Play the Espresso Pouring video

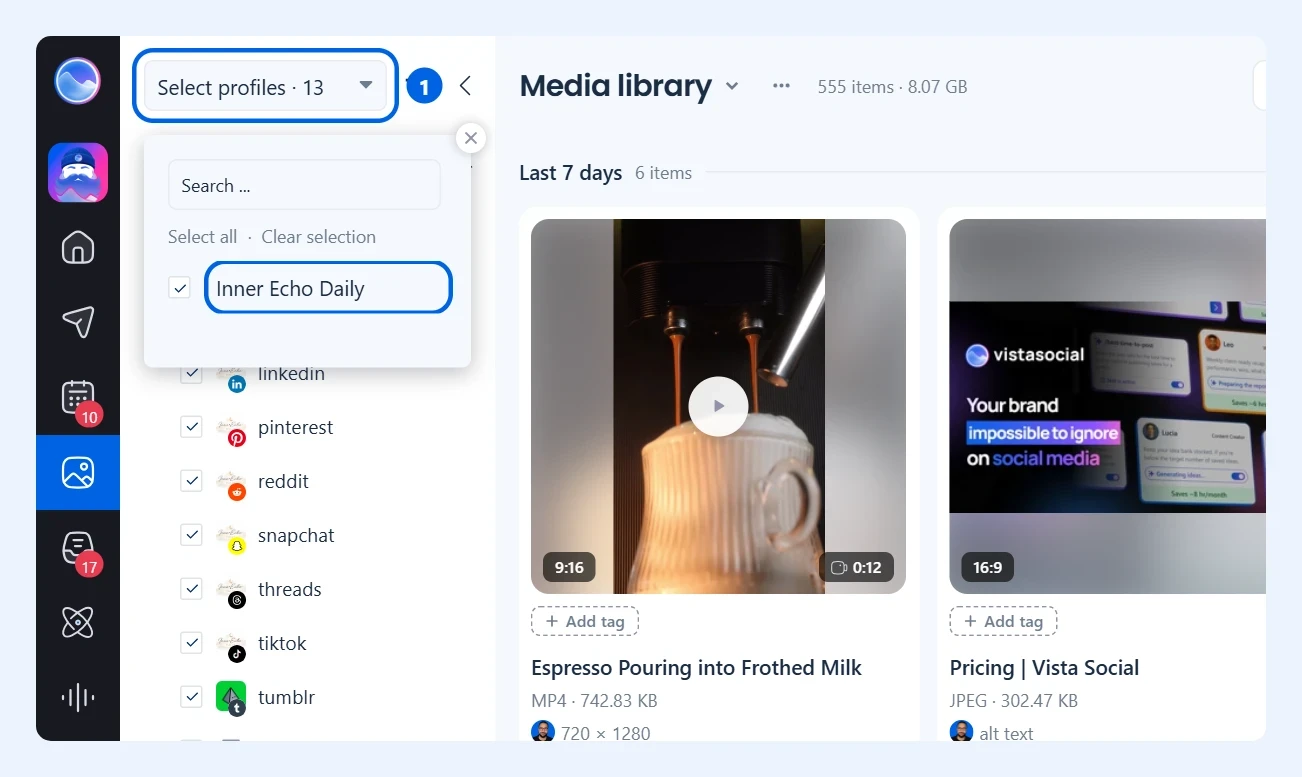point(718,406)
